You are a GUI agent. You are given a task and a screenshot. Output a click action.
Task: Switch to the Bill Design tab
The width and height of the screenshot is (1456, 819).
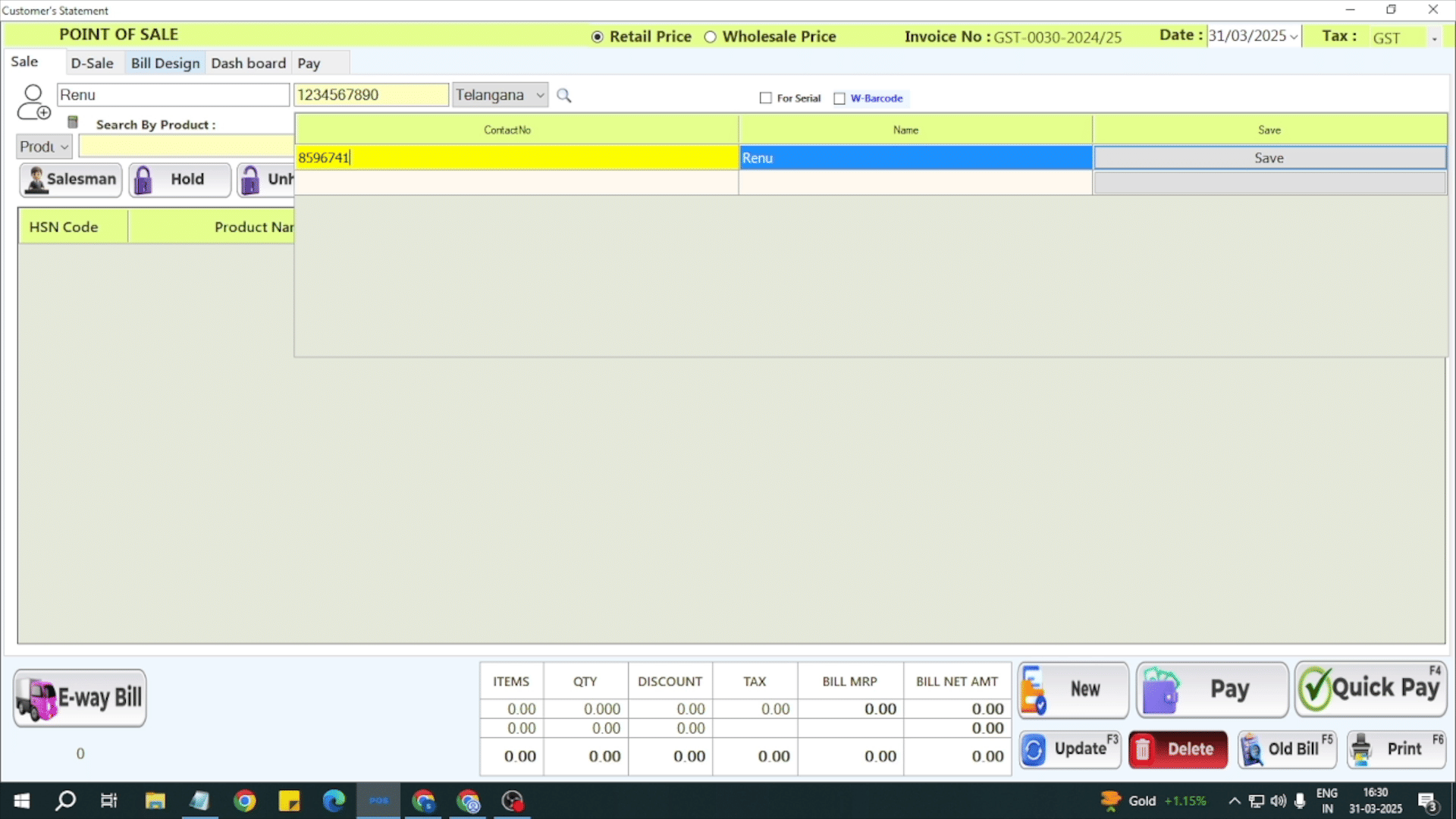click(x=165, y=64)
